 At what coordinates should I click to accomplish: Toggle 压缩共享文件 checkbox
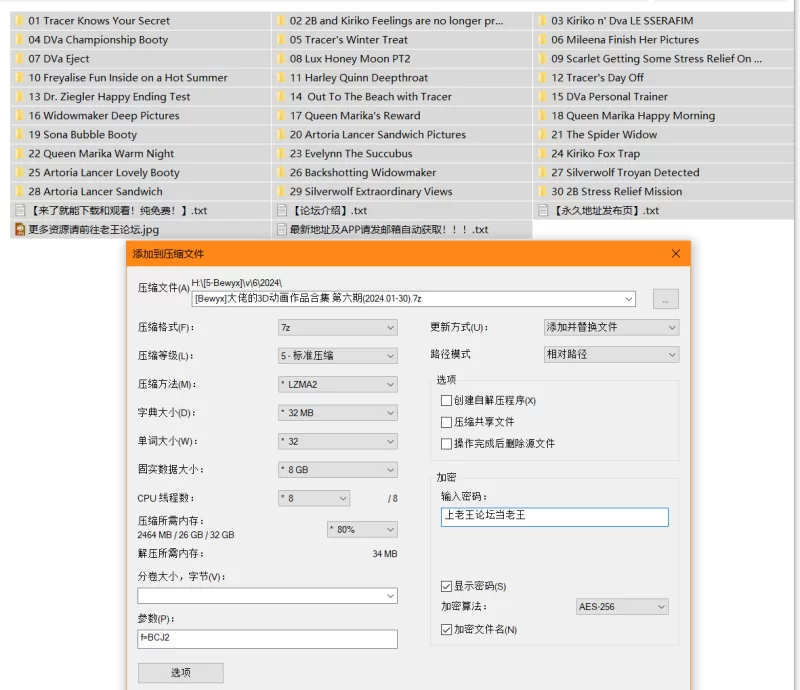(x=446, y=422)
